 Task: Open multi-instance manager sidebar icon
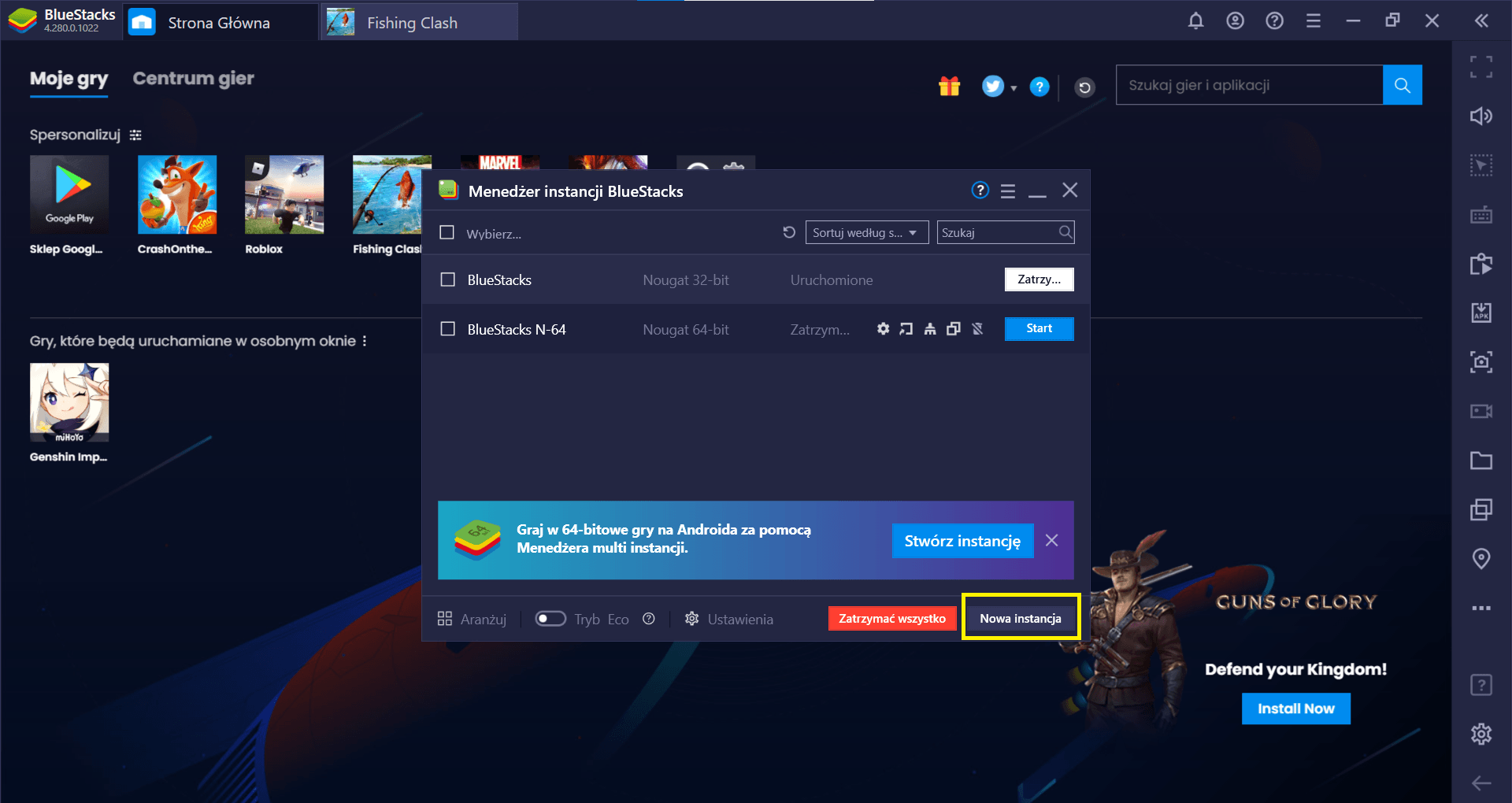pyautogui.click(x=1481, y=509)
